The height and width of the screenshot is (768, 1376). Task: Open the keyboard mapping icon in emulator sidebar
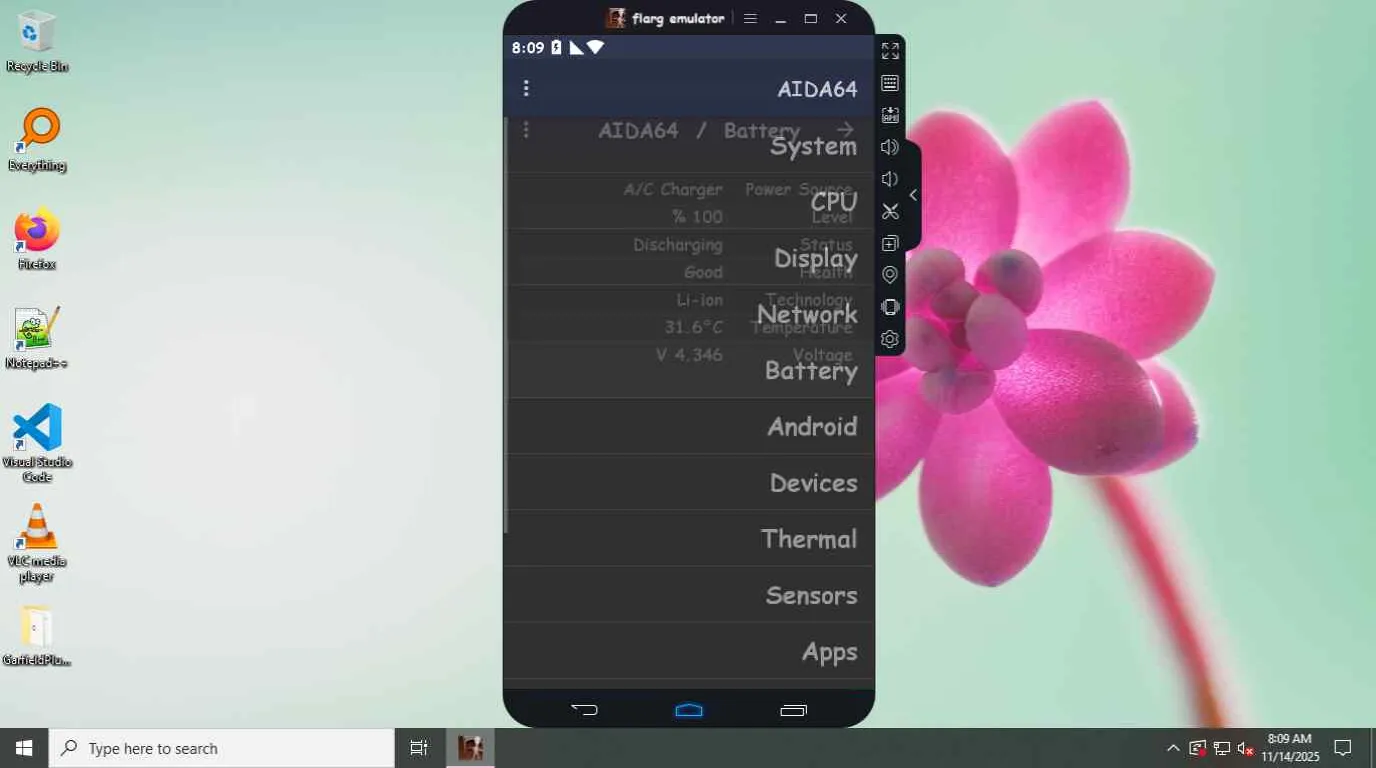point(890,83)
